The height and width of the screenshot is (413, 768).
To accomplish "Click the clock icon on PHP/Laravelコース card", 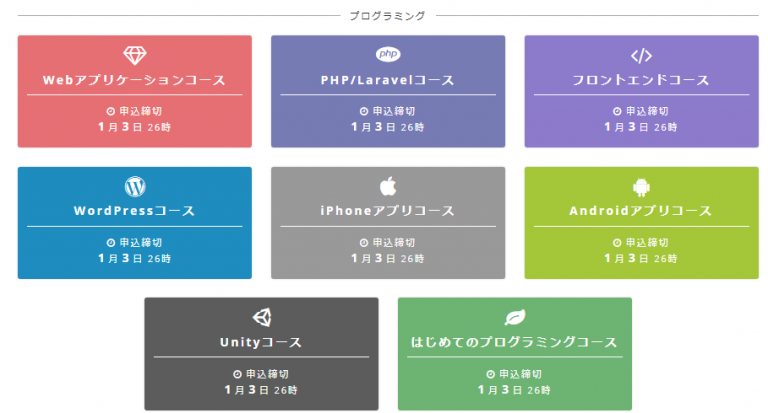I will pyautogui.click(x=364, y=112).
